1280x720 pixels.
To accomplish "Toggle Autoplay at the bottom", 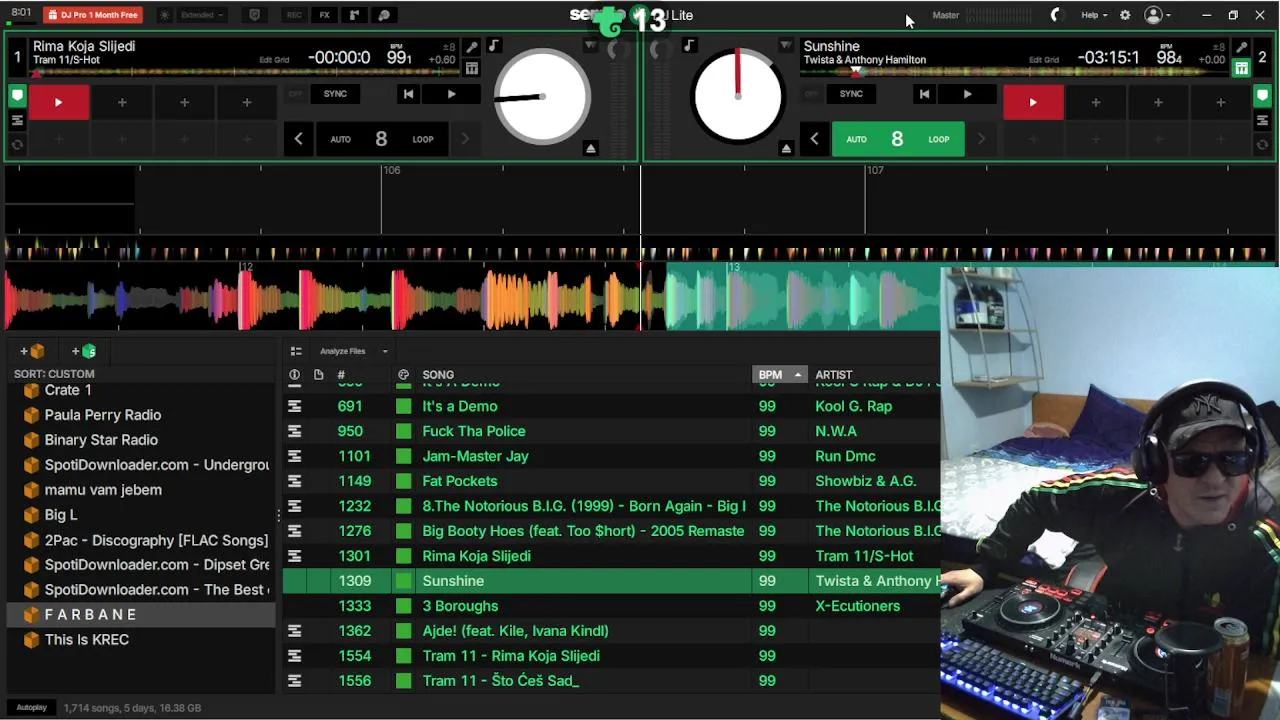I will (31, 708).
